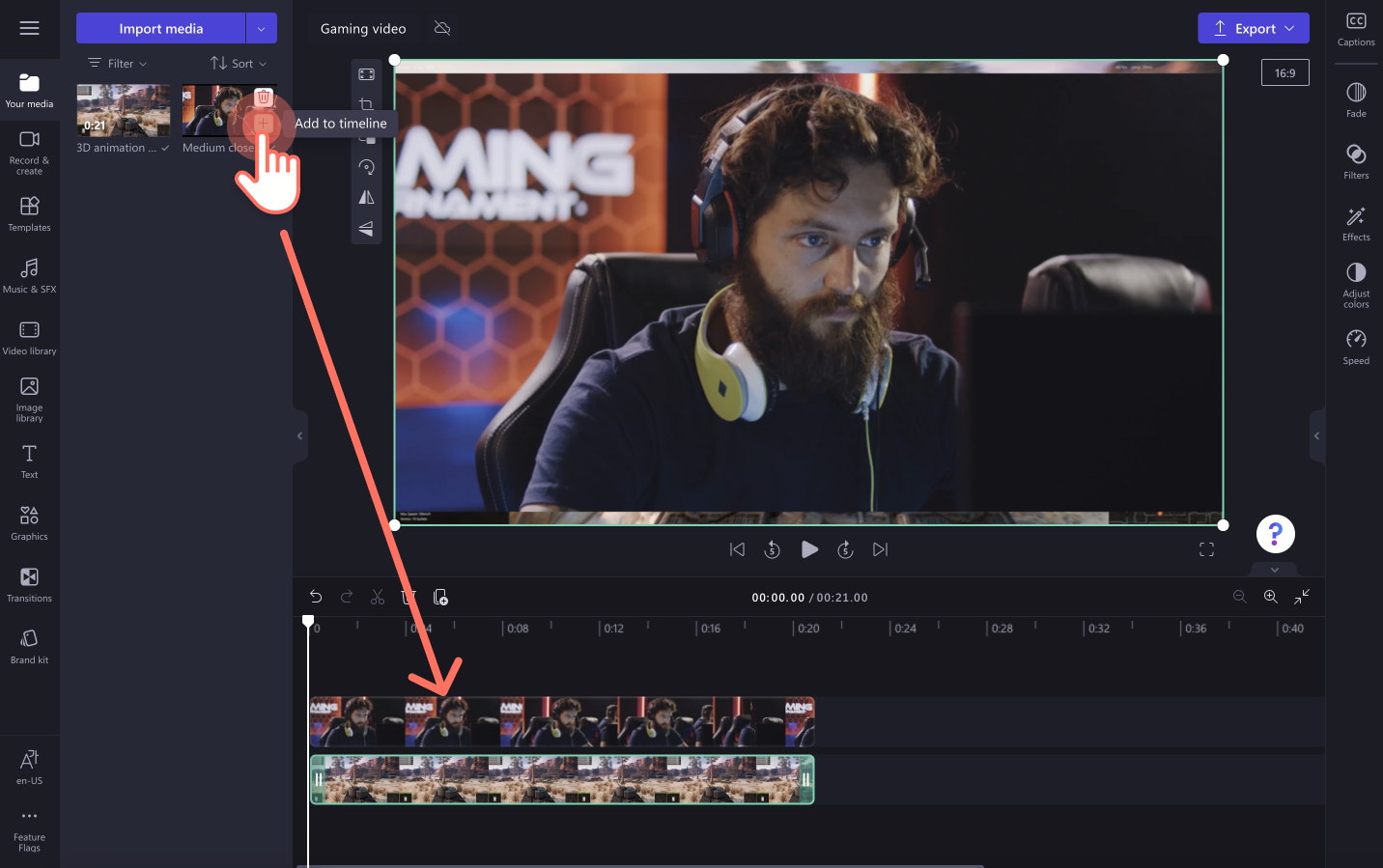The height and width of the screenshot is (868, 1383).
Task: Click the top-right preview resize handle
Action: click(x=1223, y=60)
